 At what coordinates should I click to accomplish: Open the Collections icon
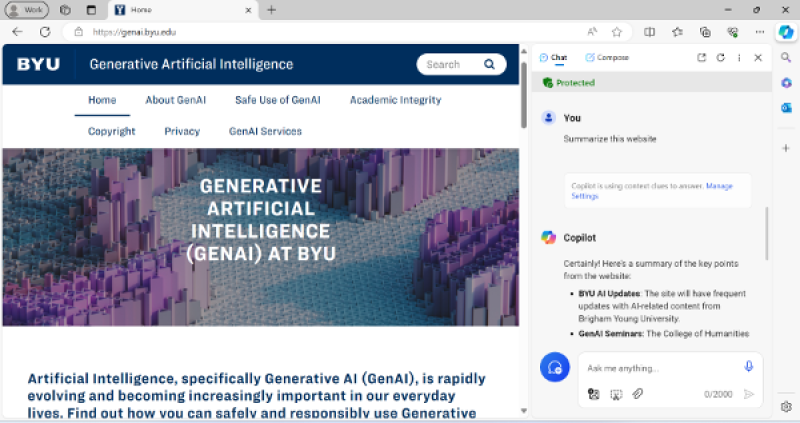coord(705,32)
